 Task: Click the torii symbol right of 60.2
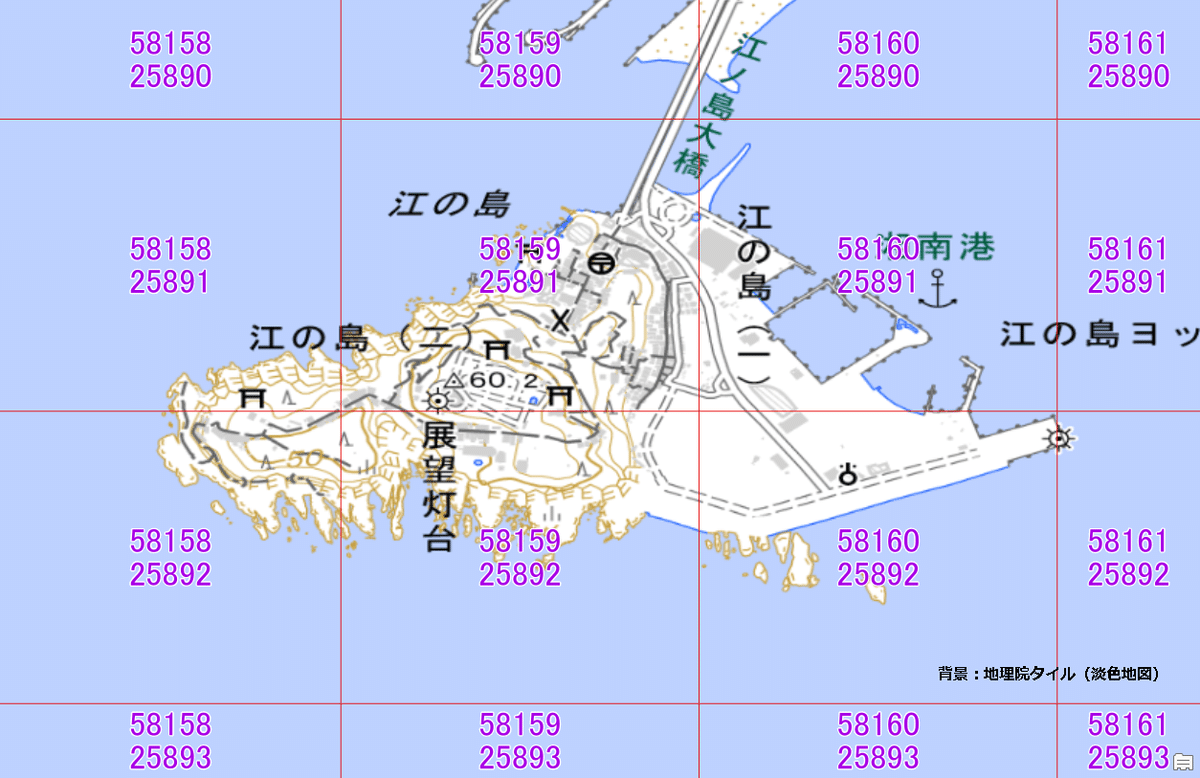(561, 395)
